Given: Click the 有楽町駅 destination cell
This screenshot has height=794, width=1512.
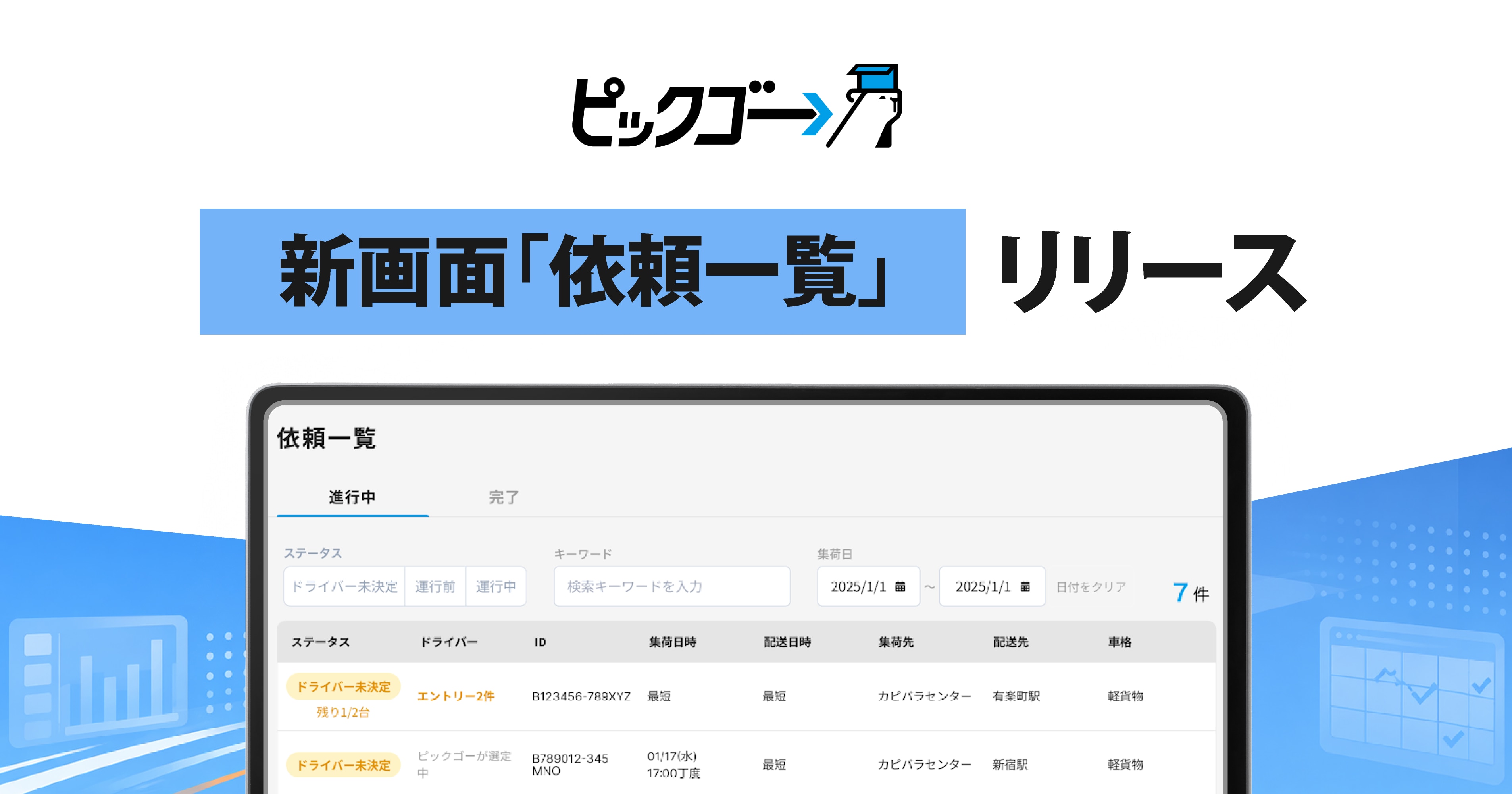Looking at the screenshot, I should pos(1016,696).
